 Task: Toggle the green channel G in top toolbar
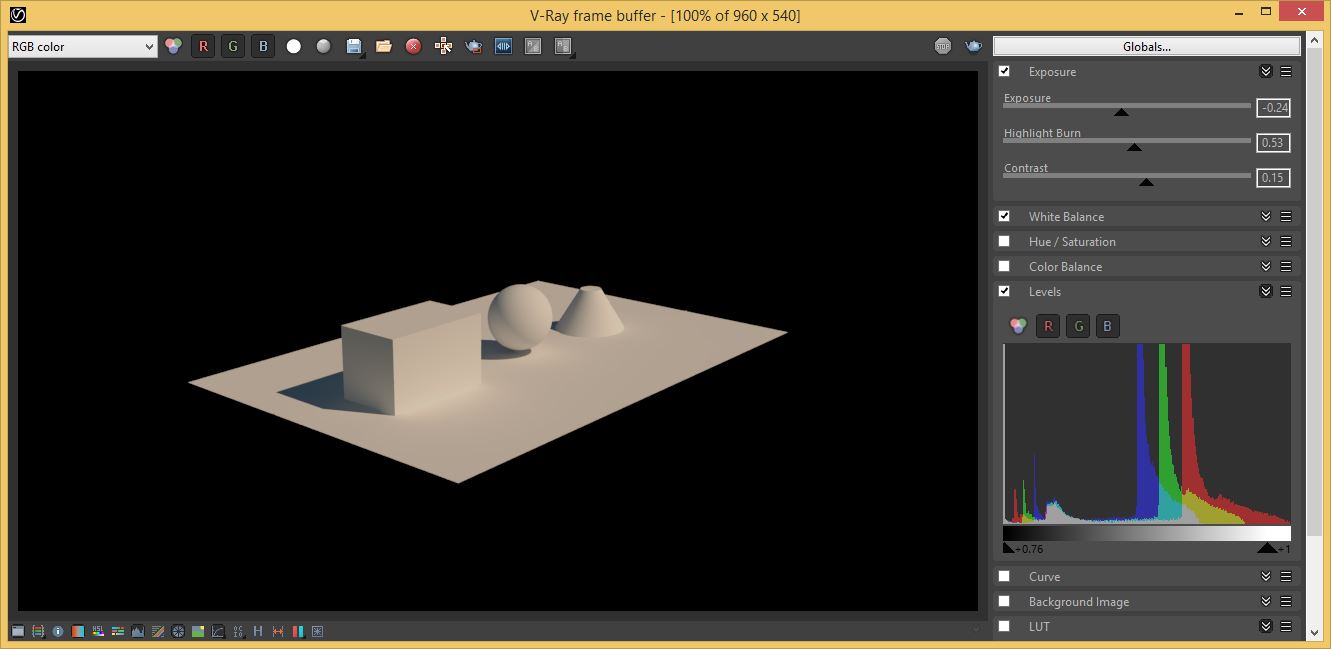(x=233, y=46)
